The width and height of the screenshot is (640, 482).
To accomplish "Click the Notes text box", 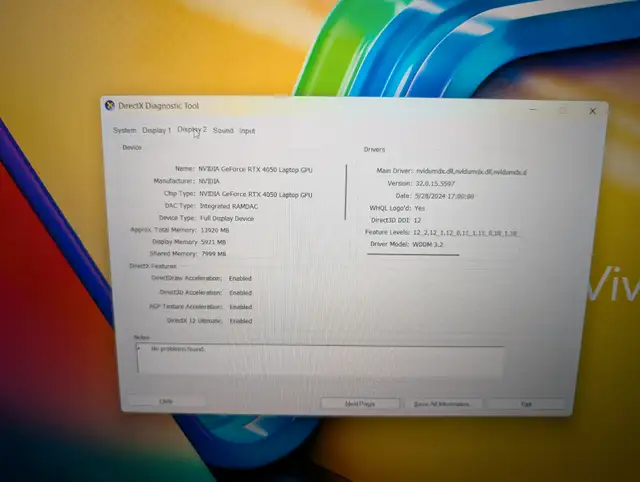I will click(320, 358).
